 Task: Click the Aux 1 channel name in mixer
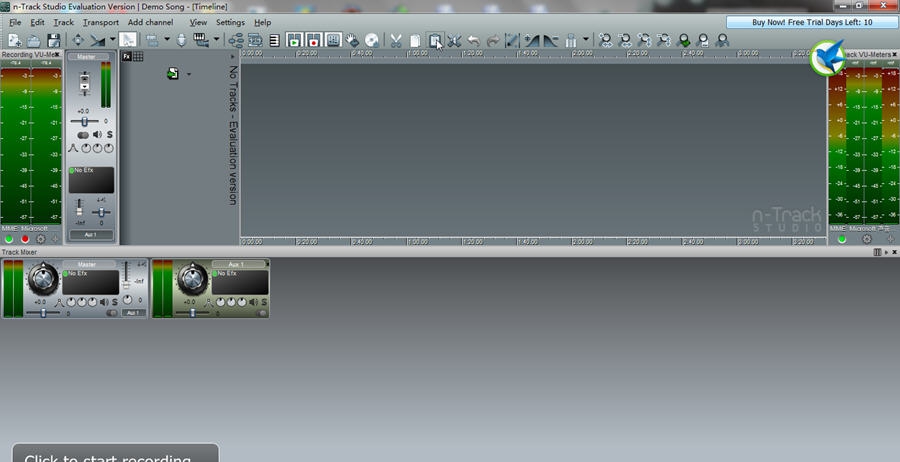[x=239, y=265]
